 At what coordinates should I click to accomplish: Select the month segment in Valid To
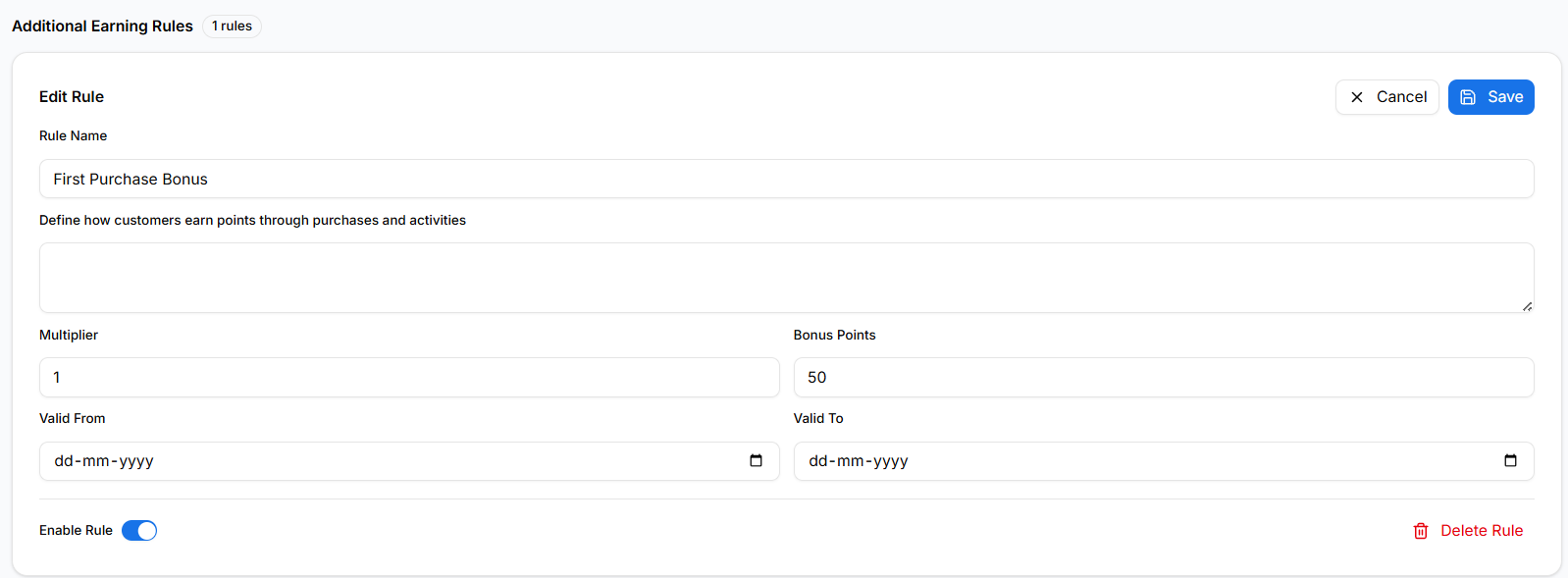[x=851, y=461]
